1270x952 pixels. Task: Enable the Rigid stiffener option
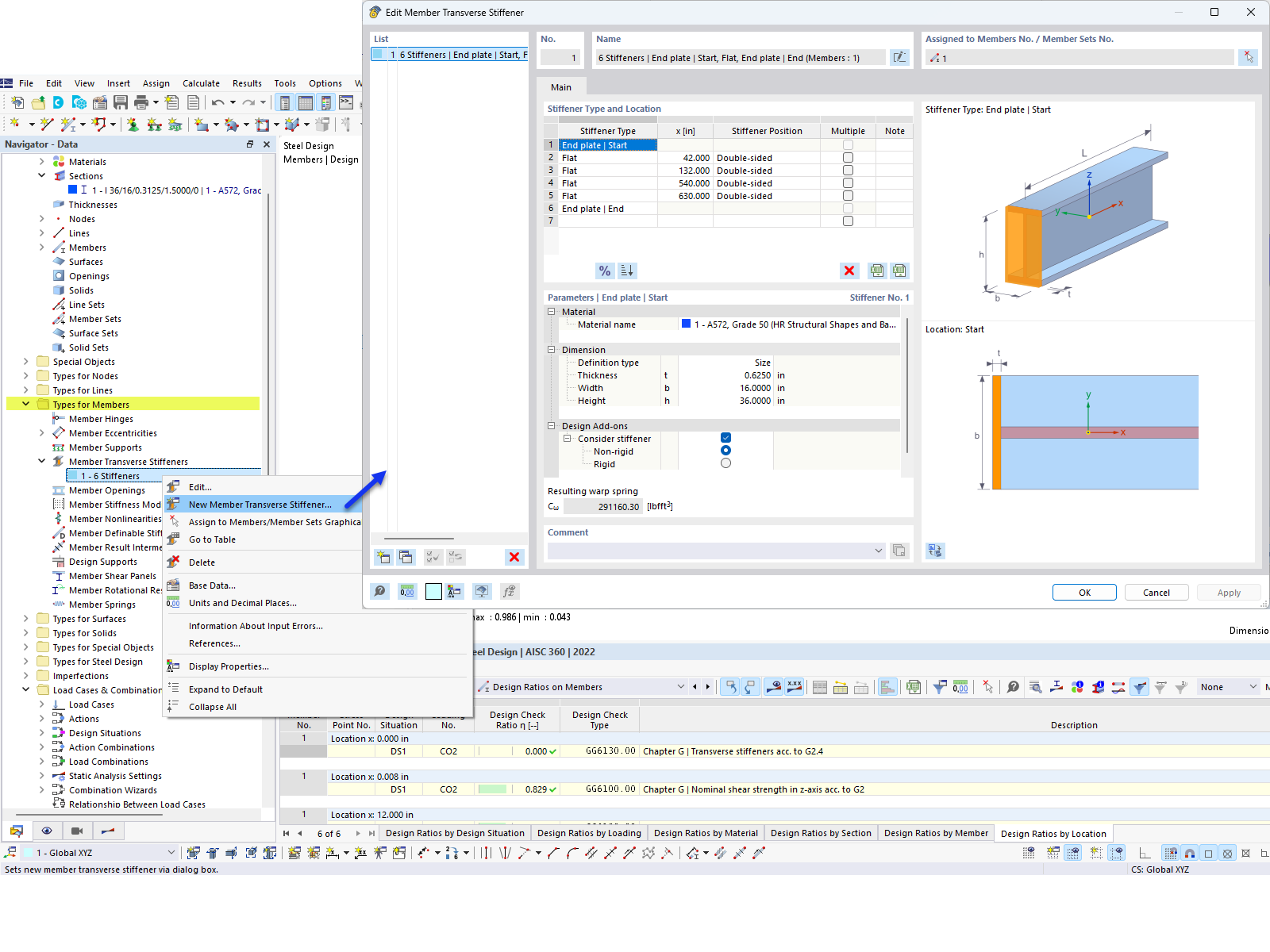pyautogui.click(x=725, y=463)
